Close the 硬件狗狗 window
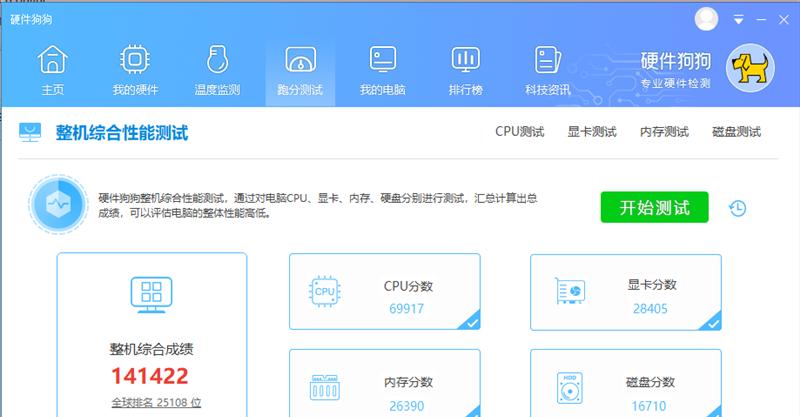Image resolution: width=800 pixels, height=417 pixels. click(784, 20)
